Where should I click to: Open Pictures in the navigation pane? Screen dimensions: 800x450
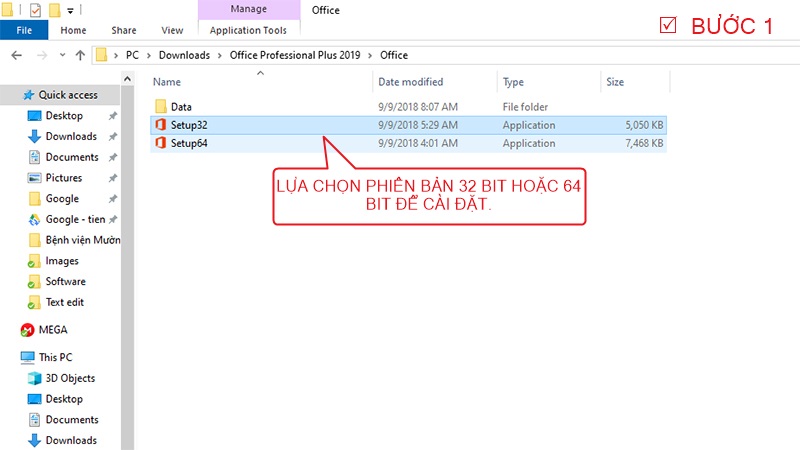(x=64, y=178)
